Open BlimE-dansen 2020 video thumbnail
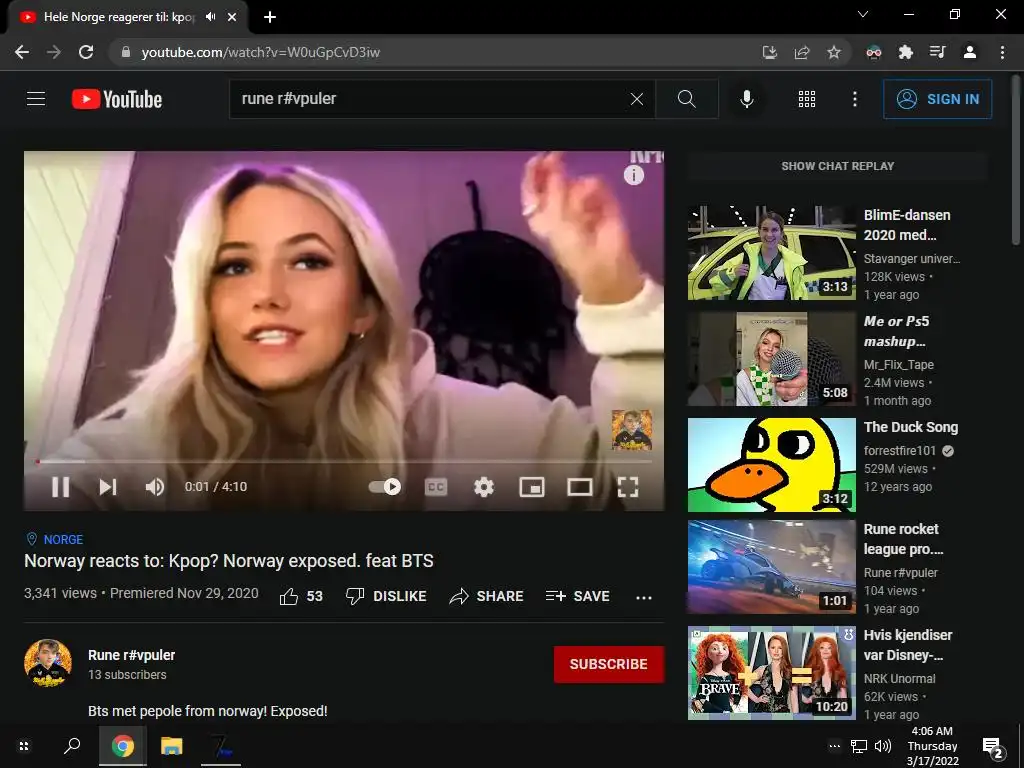This screenshot has width=1024, height=768. click(771, 253)
